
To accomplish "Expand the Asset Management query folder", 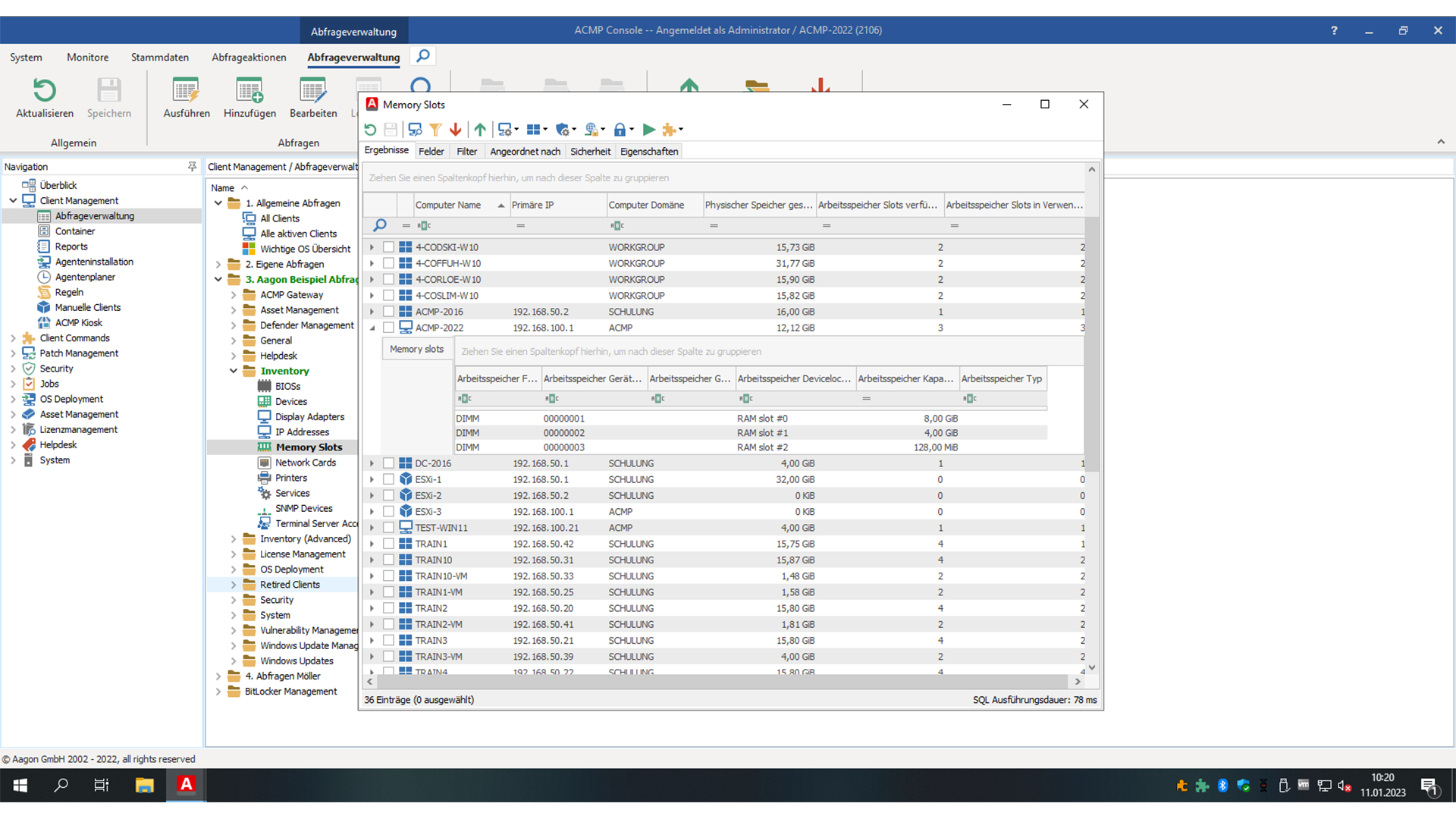I will pos(234,310).
